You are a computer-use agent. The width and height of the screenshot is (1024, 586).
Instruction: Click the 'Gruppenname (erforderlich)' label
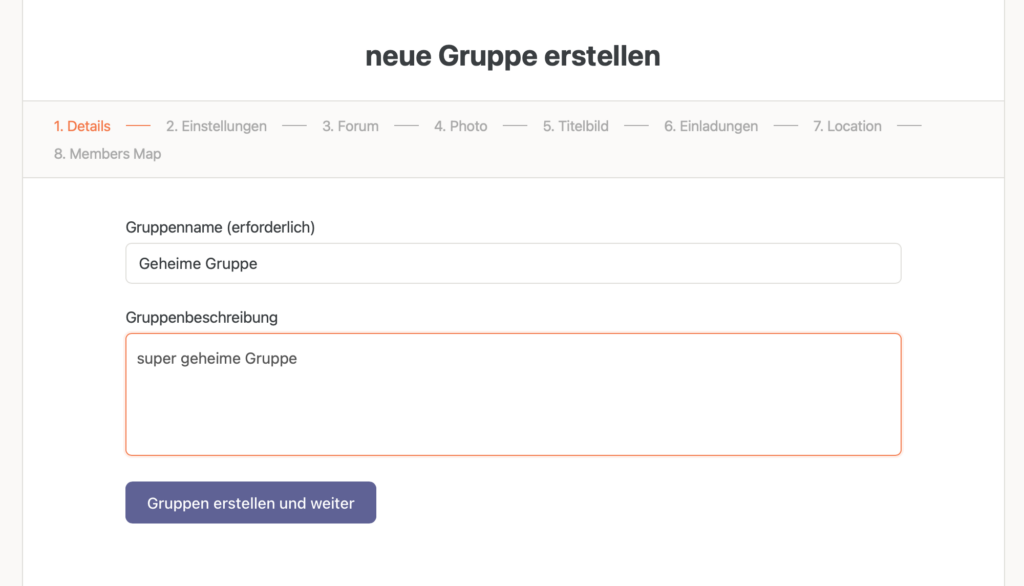tap(220, 228)
